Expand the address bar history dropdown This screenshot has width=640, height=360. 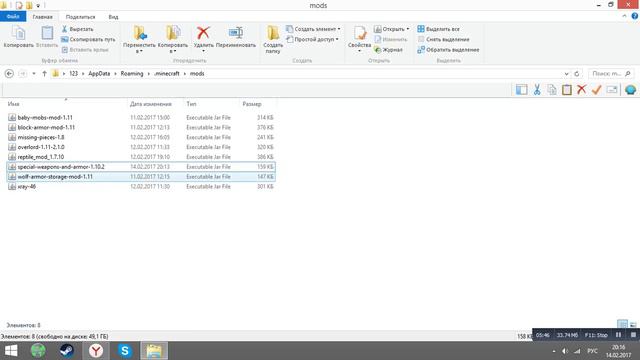tap(567, 74)
